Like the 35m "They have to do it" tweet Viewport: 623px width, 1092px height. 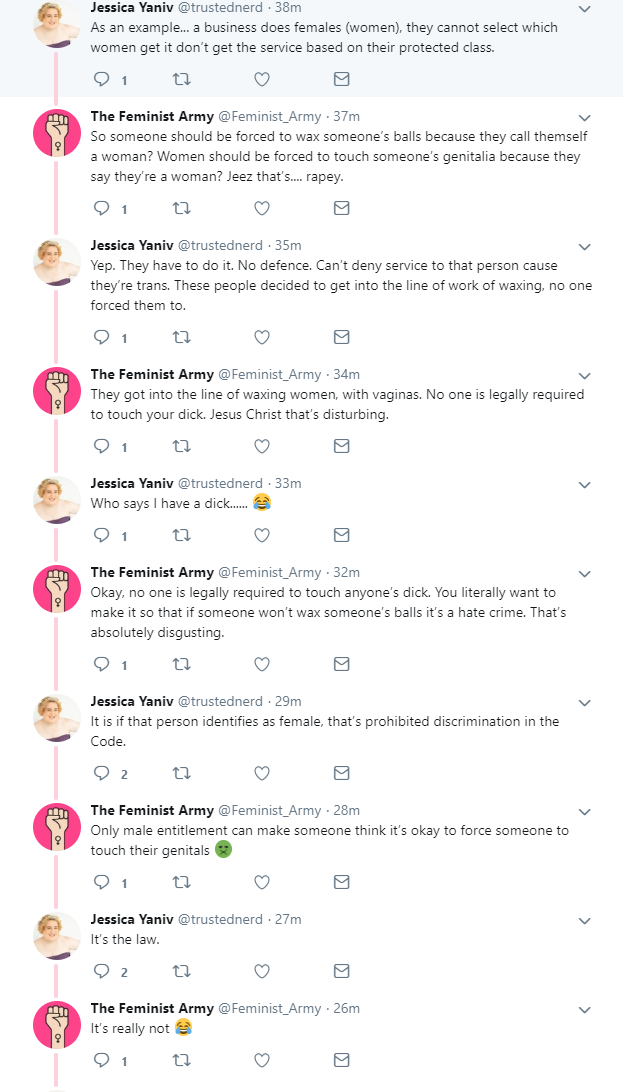click(x=262, y=337)
